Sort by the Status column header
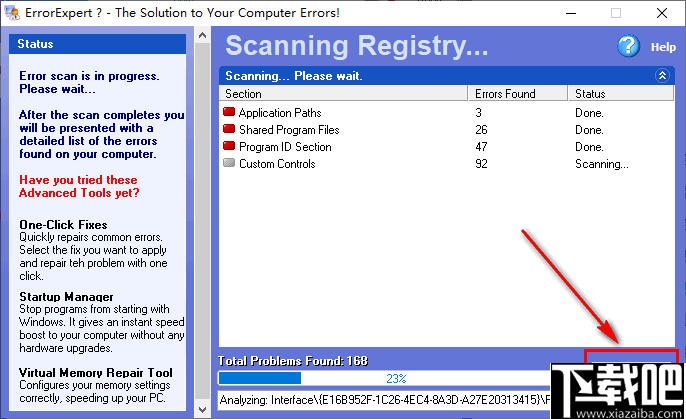 621,94
